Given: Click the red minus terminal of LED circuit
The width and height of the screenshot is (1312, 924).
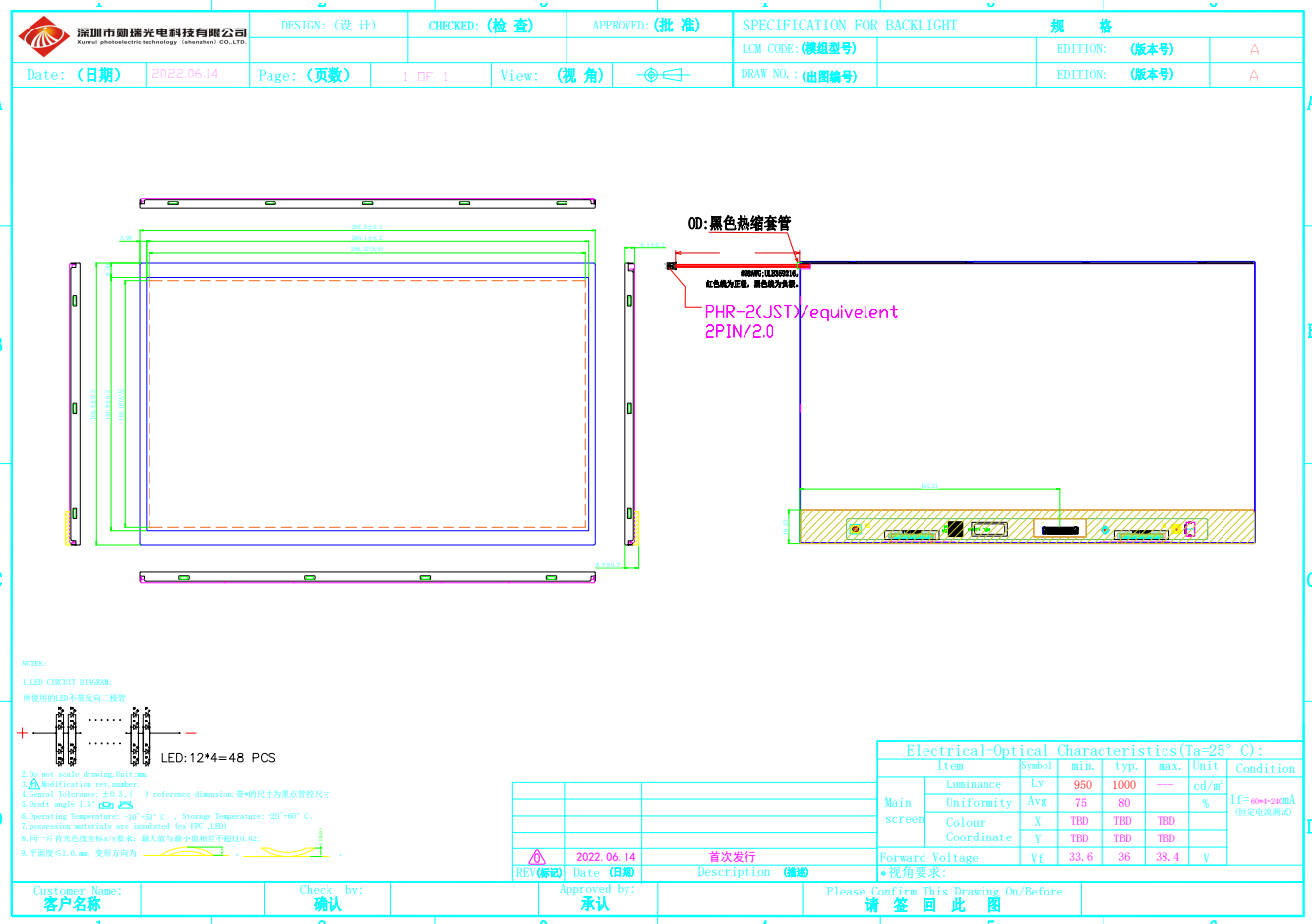Looking at the screenshot, I should click(x=191, y=733).
